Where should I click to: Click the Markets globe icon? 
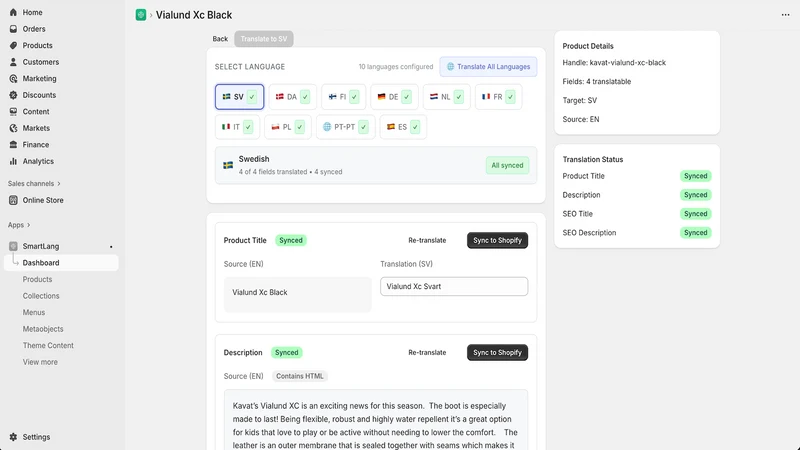(13, 128)
